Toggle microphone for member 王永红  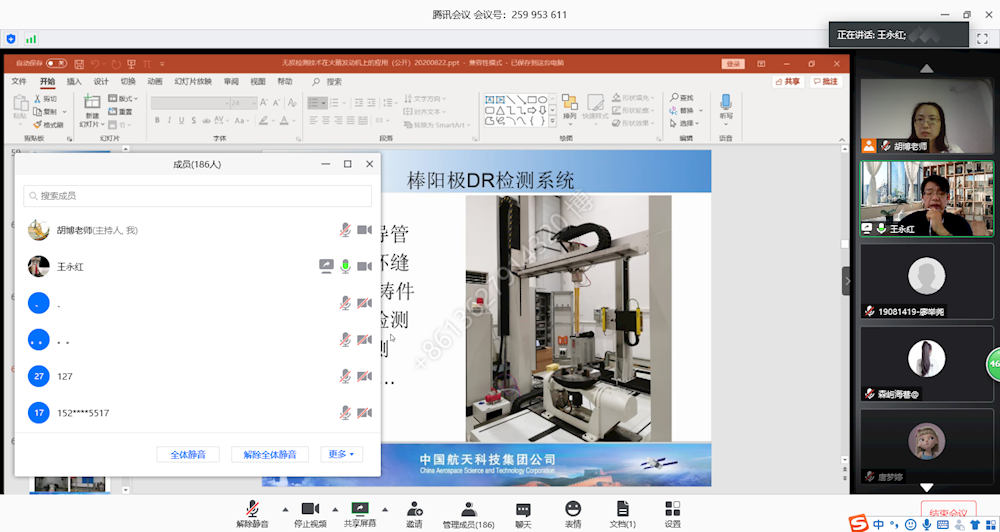click(345, 266)
